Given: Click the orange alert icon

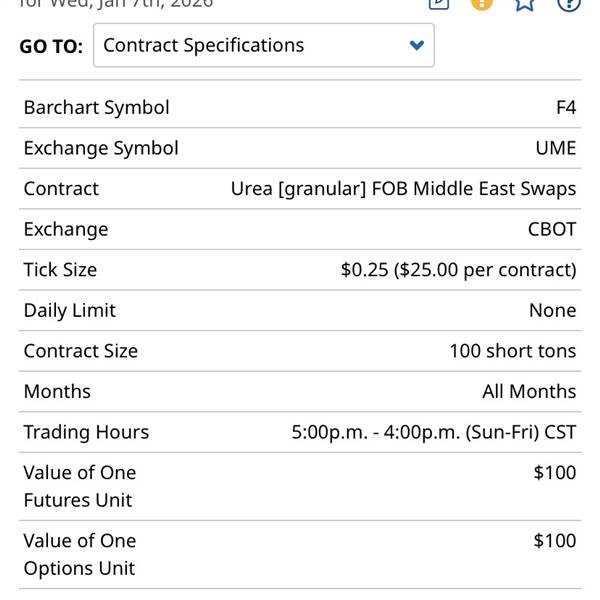Looking at the screenshot, I should click(x=482, y=3).
